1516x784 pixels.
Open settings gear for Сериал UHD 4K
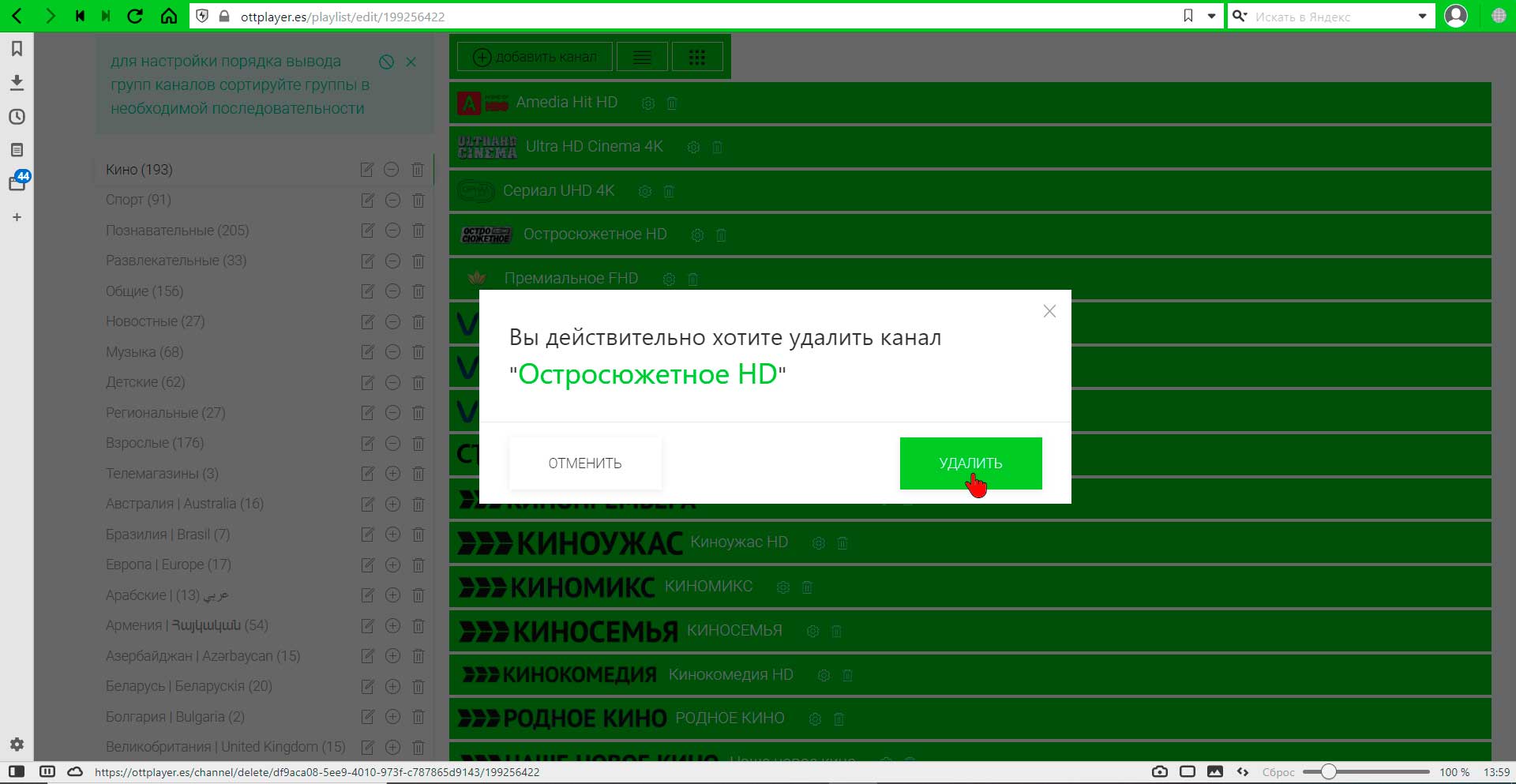click(645, 192)
